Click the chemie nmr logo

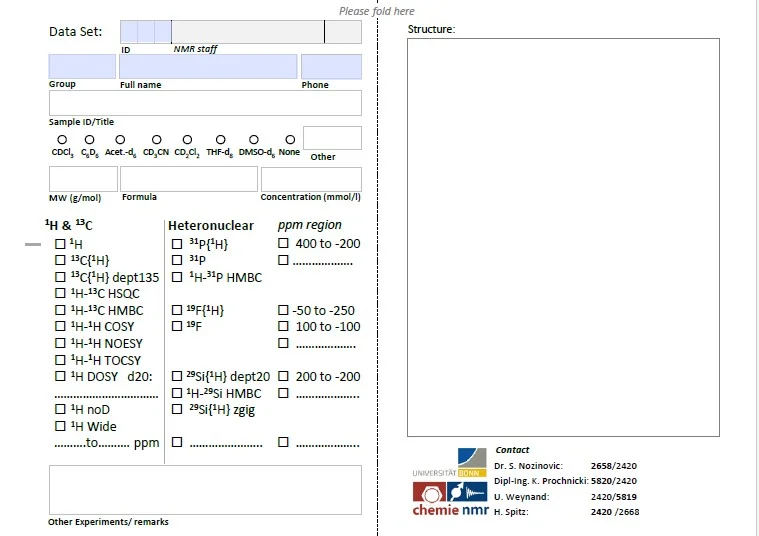(450, 499)
